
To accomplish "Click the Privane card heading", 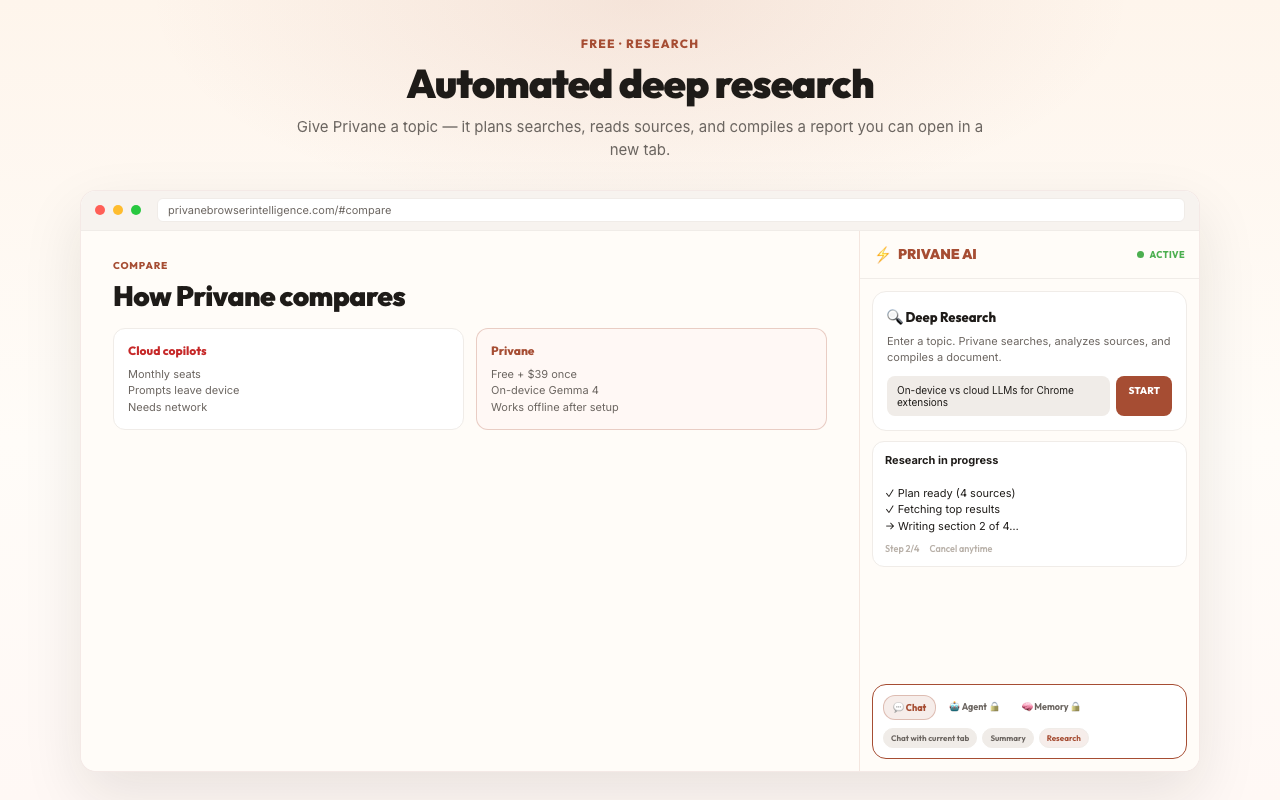I will click(512, 351).
